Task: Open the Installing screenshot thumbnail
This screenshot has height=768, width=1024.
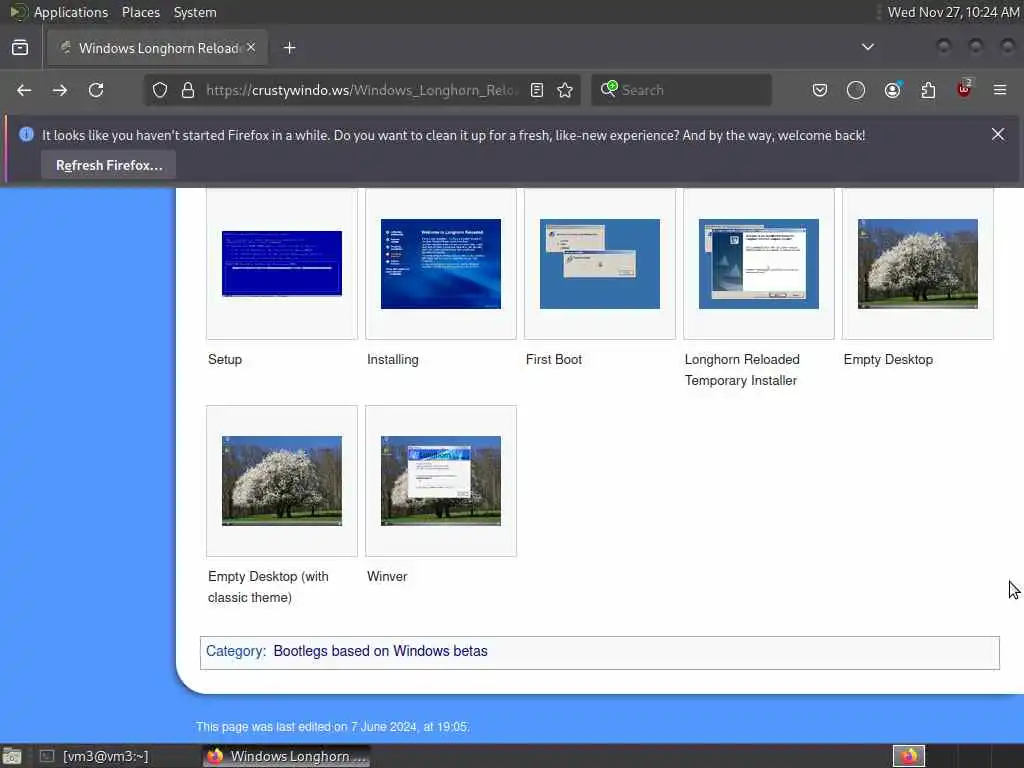Action: [441, 264]
